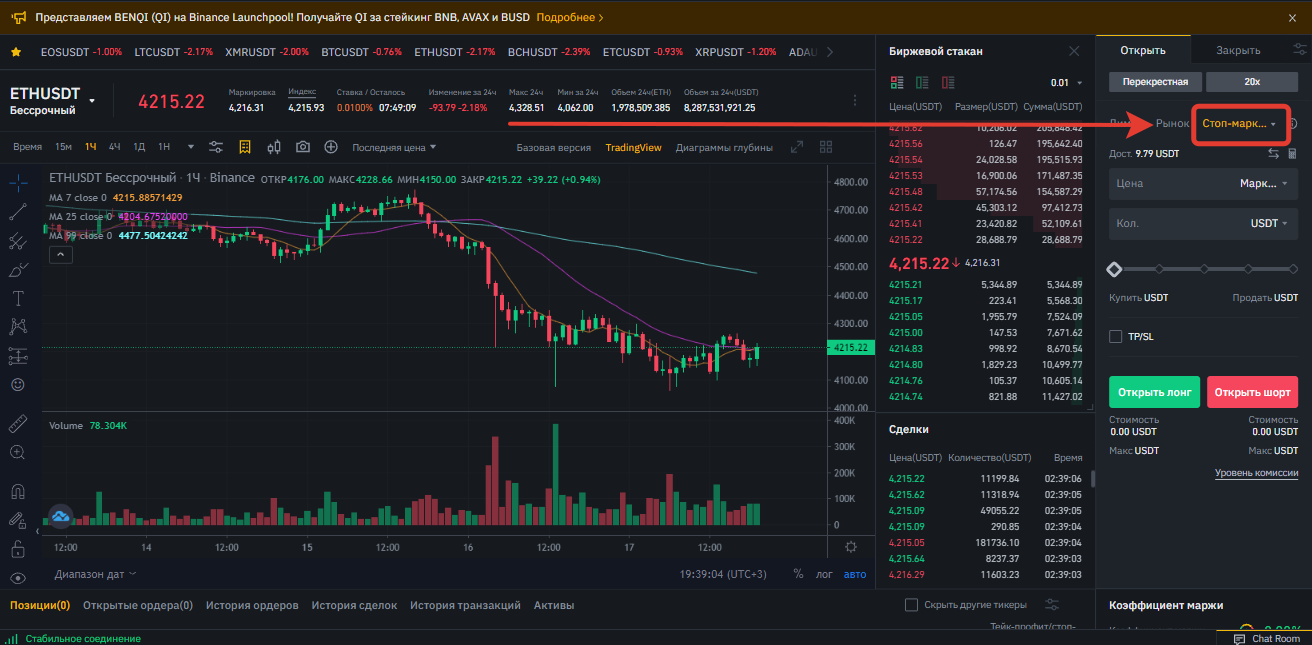
Task: Open Диапазон дат date range menu
Action: (96, 574)
